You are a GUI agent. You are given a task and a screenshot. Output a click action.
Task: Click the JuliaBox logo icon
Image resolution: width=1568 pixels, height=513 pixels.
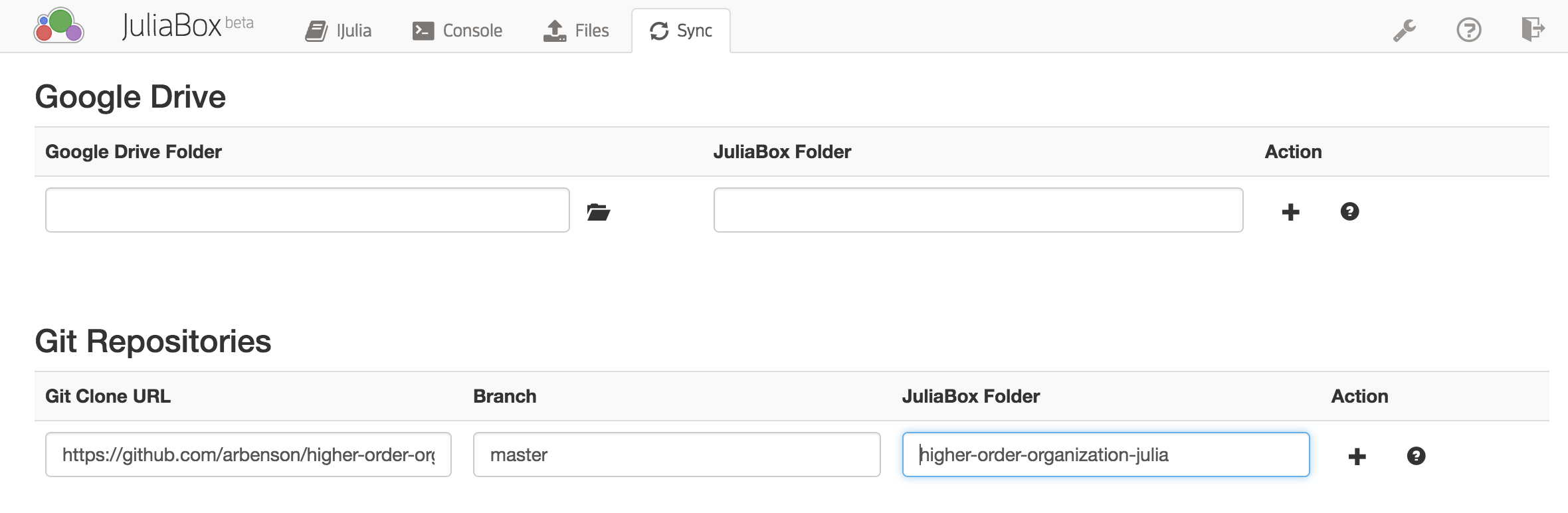pos(59,26)
